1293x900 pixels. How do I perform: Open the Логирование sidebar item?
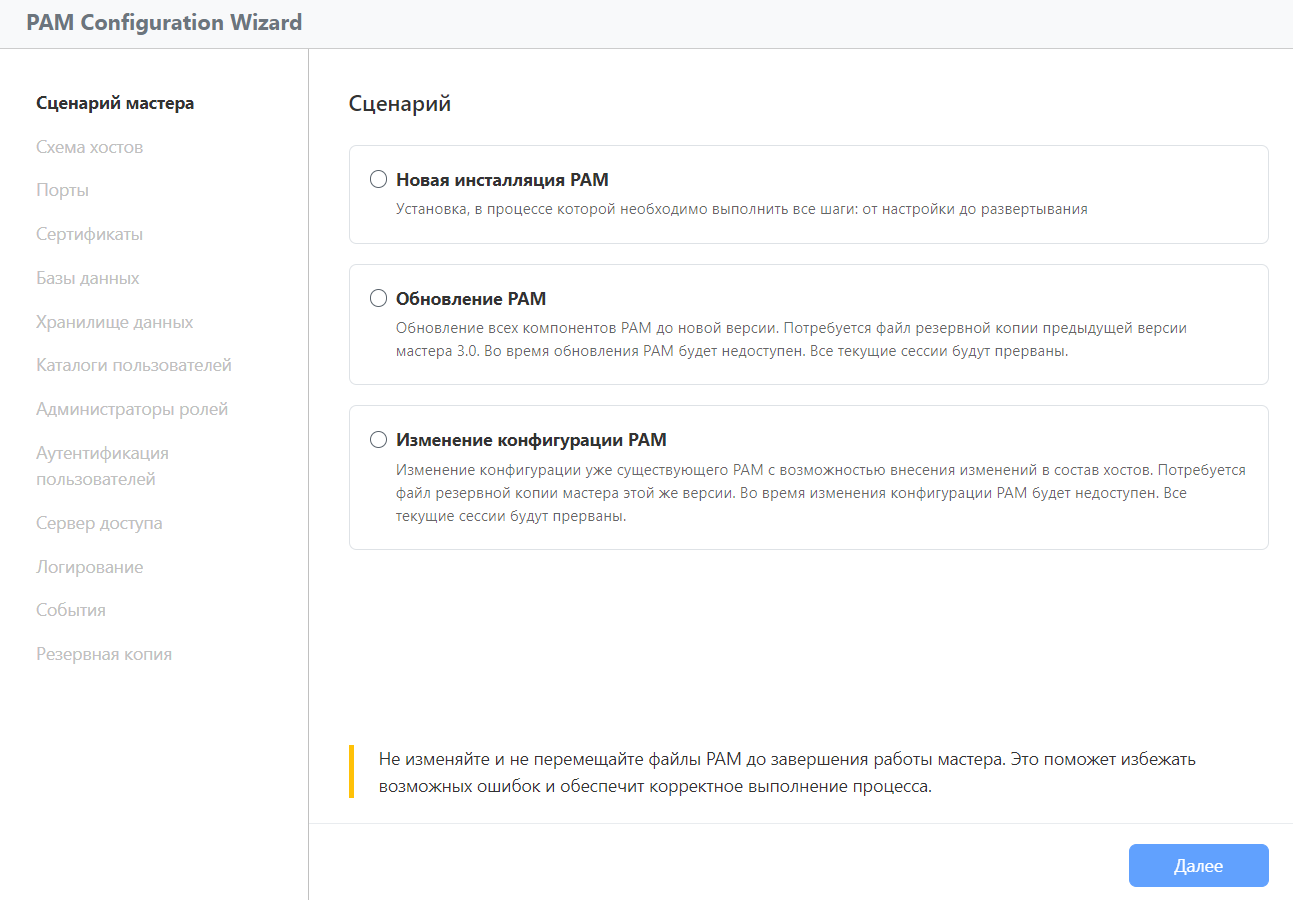(90, 567)
